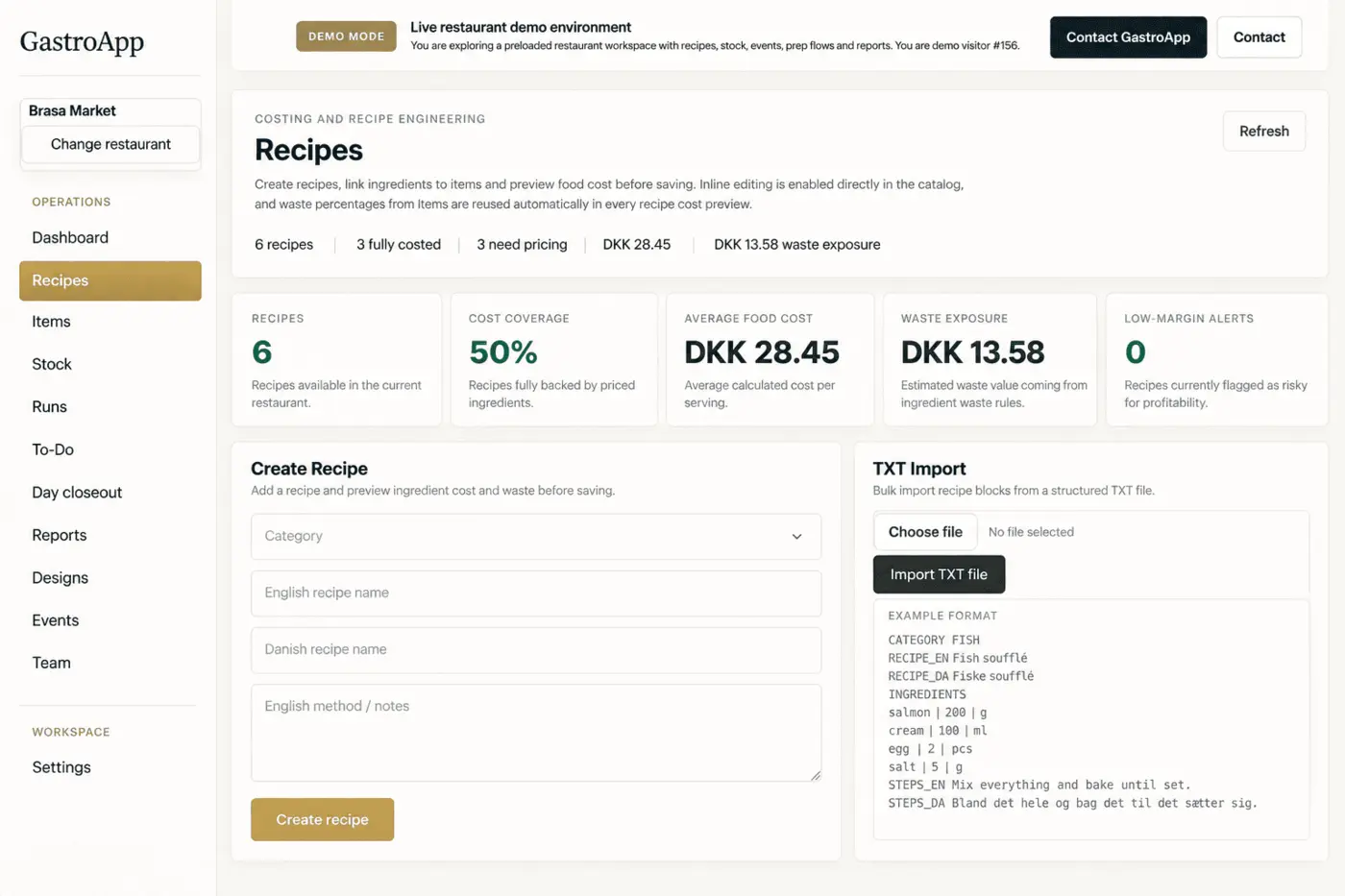This screenshot has height=896, width=1345.
Task: Click the 'No file selected' label
Action: pyautogui.click(x=1031, y=532)
